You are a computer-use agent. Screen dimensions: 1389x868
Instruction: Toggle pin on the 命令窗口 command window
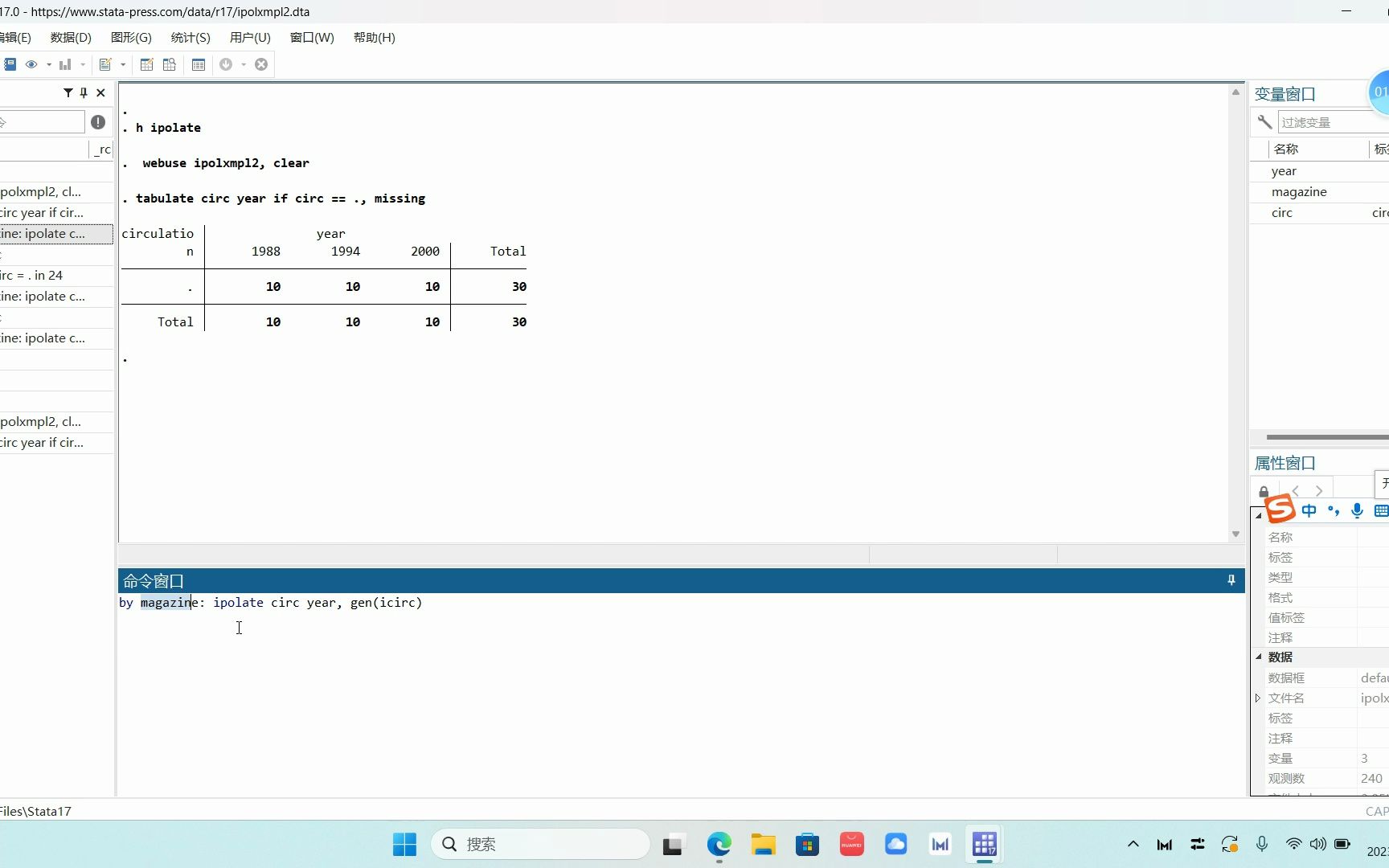point(1231,580)
